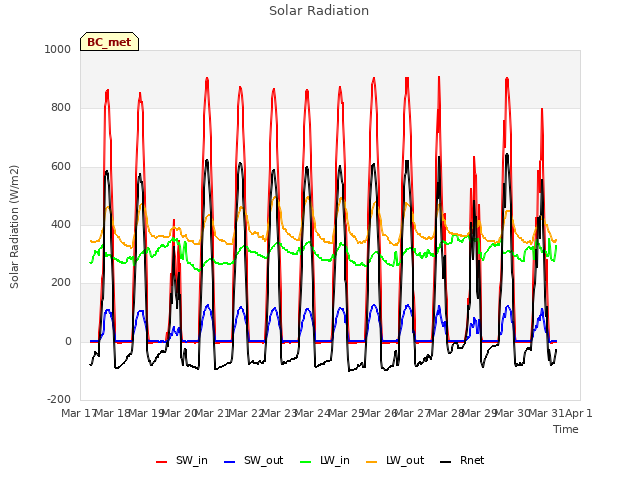Click the red SW_in legend swatch
Viewport: 640px width, 480px height.
click(162, 462)
